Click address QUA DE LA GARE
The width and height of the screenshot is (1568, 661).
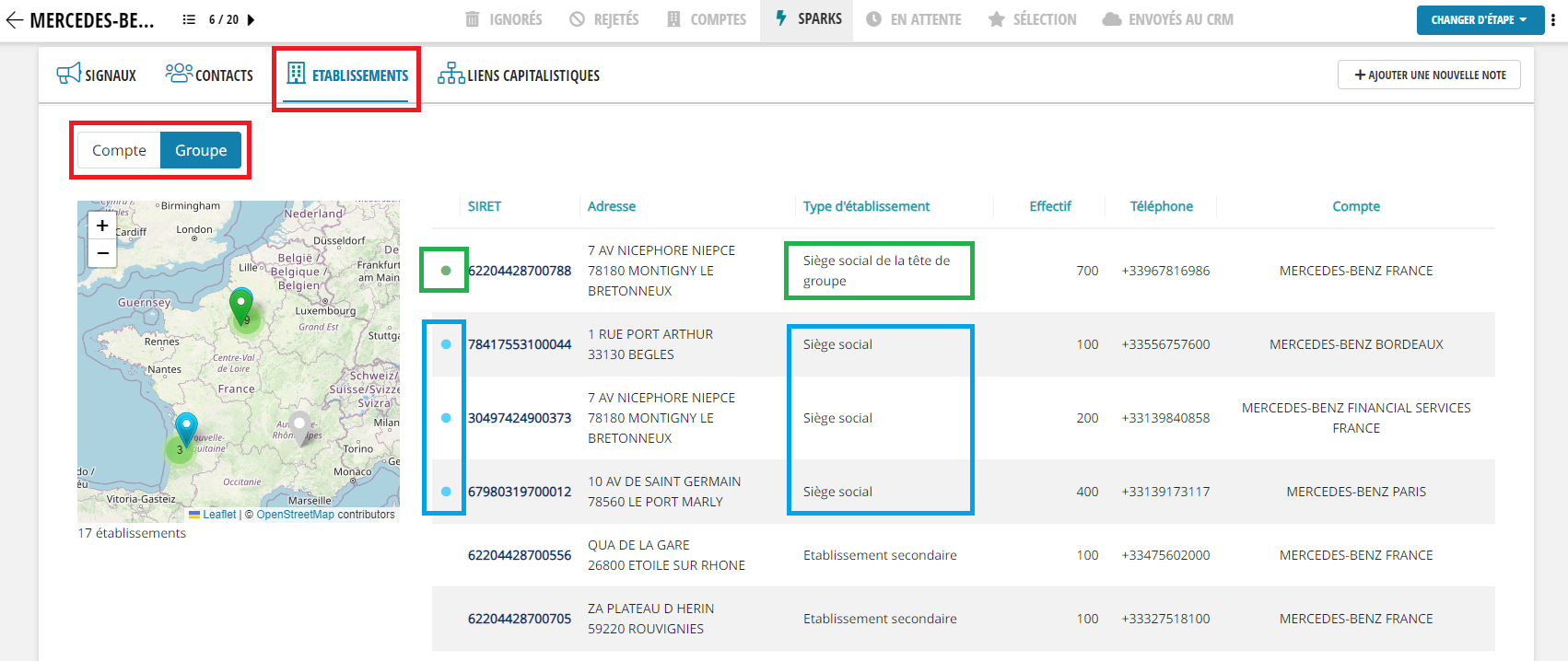(638, 545)
